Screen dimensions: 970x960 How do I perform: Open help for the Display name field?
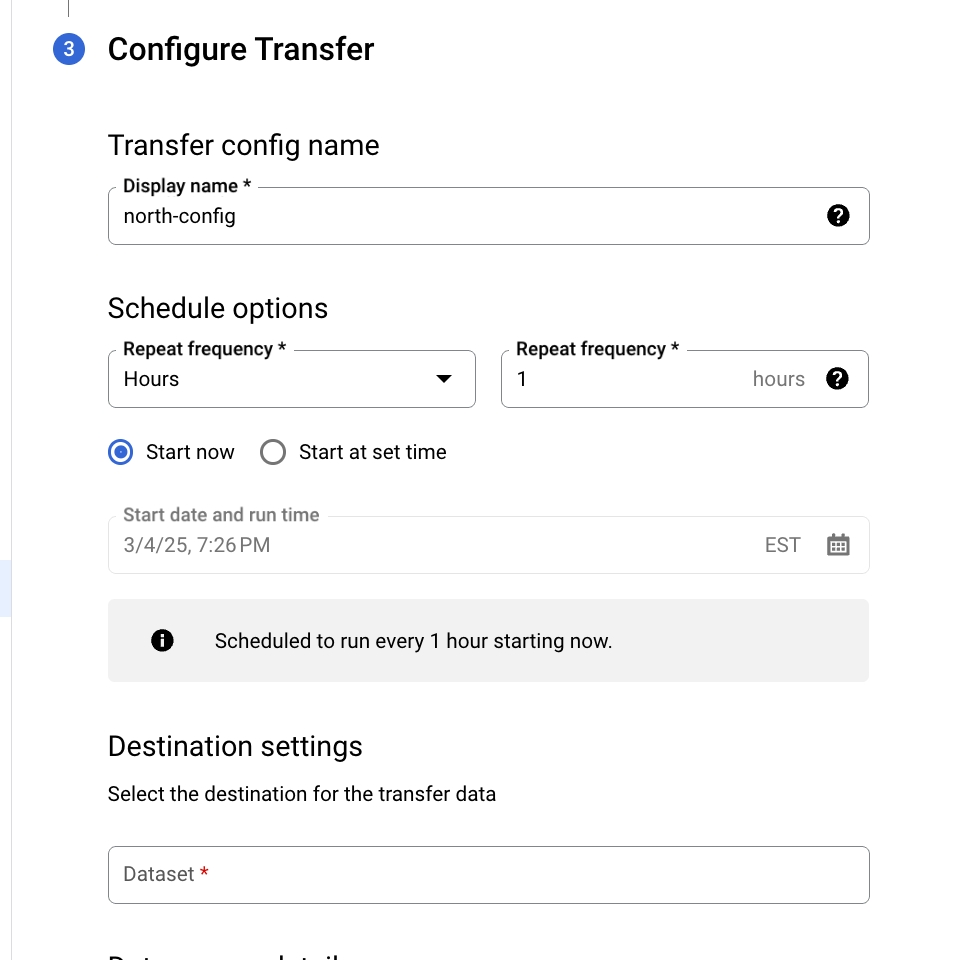pos(838,216)
